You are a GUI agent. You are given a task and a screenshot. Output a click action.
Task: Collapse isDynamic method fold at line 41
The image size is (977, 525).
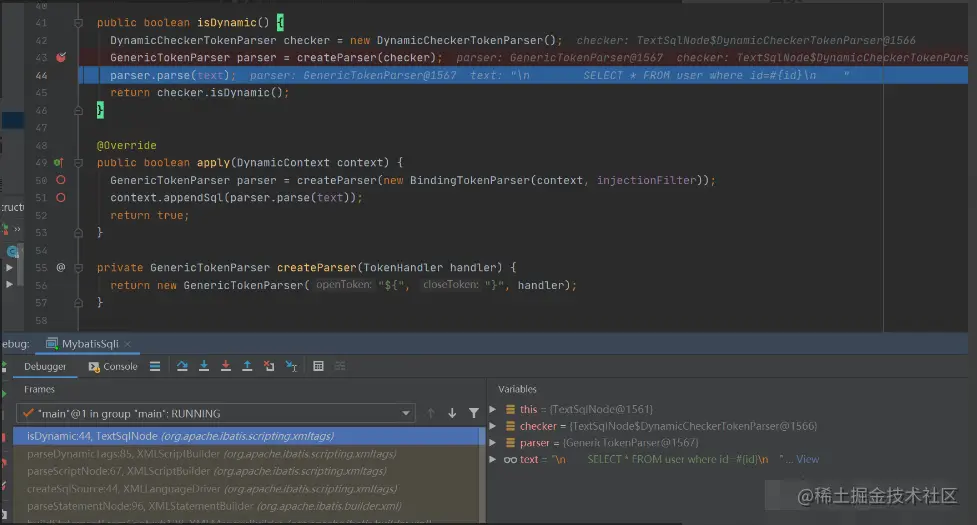pos(79,23)
